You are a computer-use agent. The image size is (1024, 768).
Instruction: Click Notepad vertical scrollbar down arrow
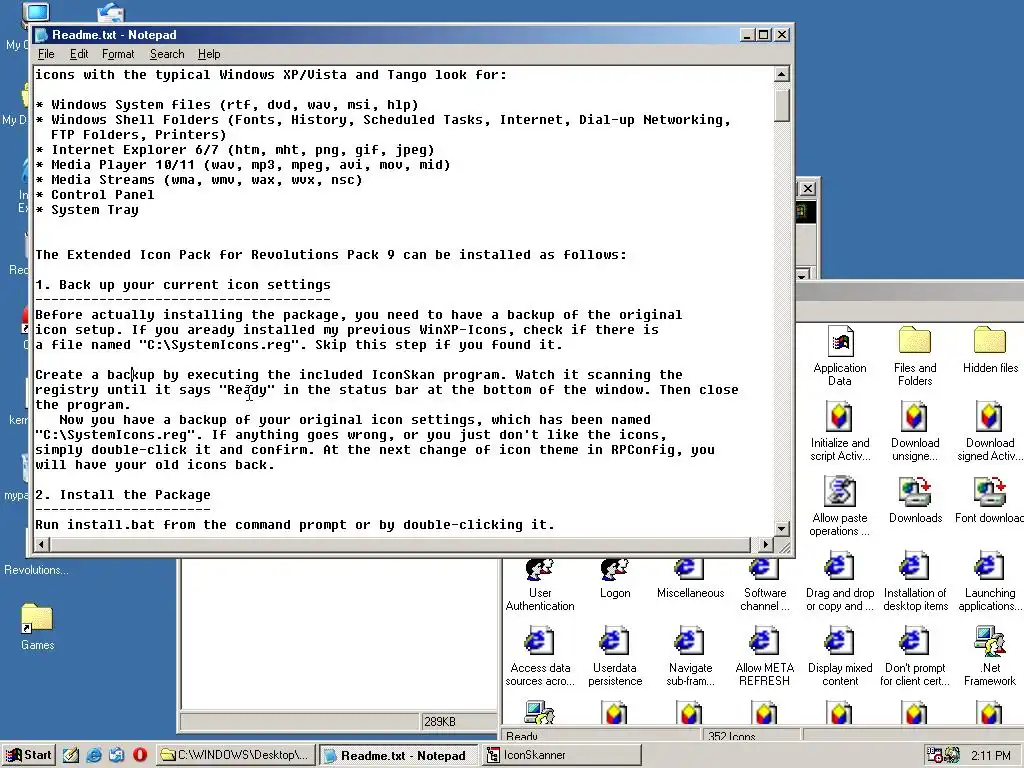pyautogui.click(x=782, y=528)
